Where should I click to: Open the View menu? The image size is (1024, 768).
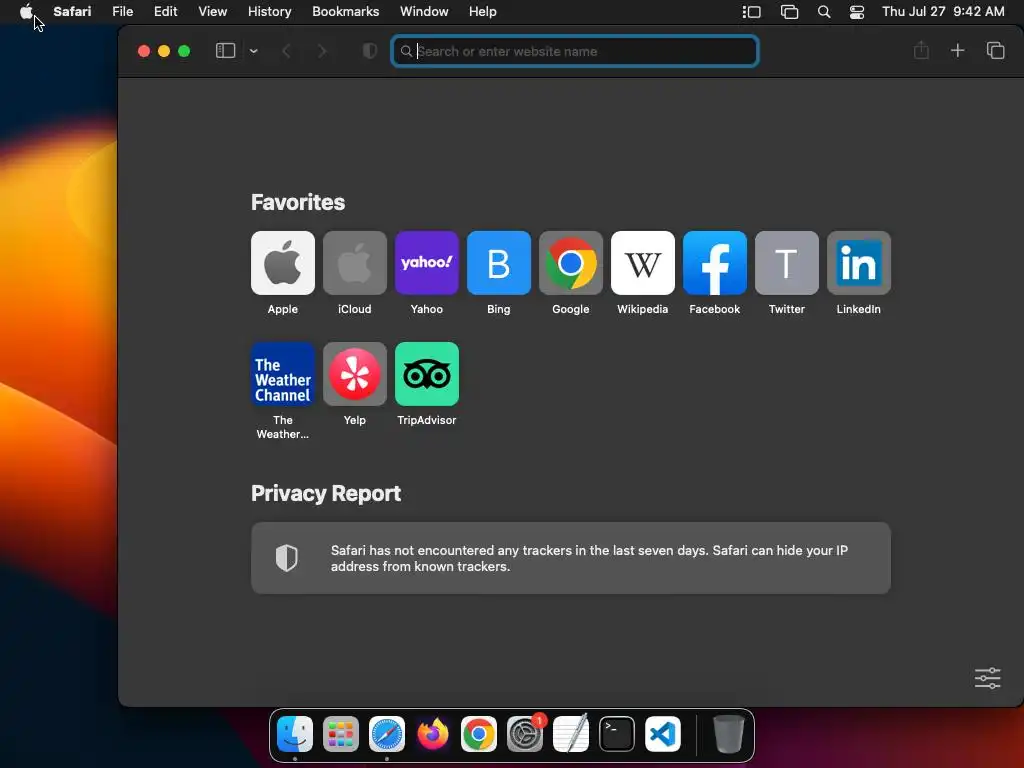[212, 11]
